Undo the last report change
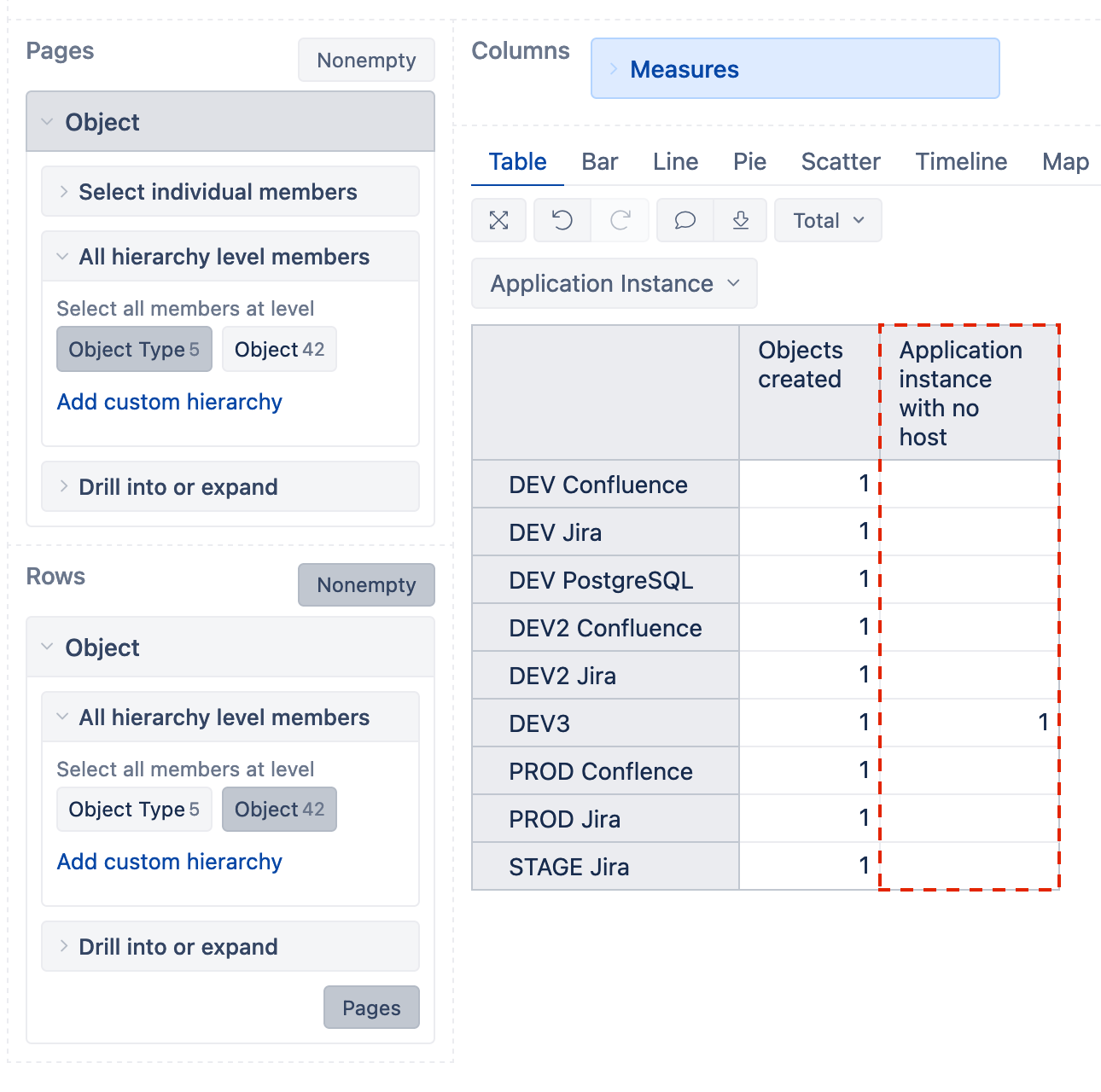 pos(562,221)
